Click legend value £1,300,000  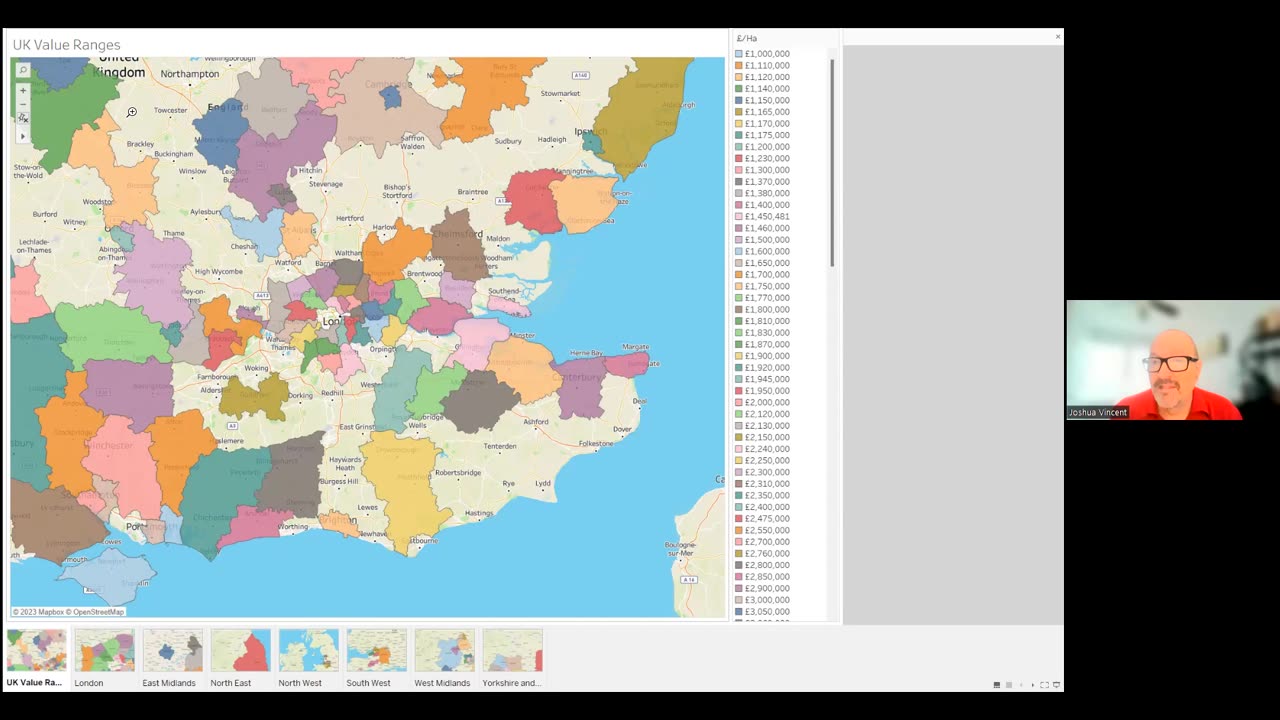click(x=767, y=170)
